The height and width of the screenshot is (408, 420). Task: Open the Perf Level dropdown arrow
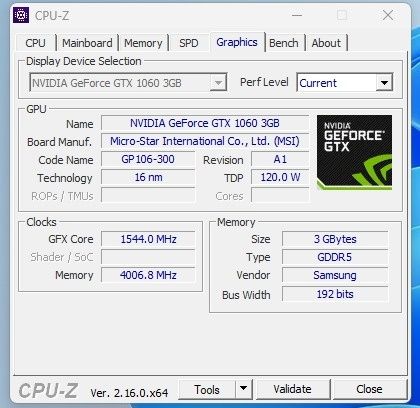pyautogui.click(x=384, y=83)
